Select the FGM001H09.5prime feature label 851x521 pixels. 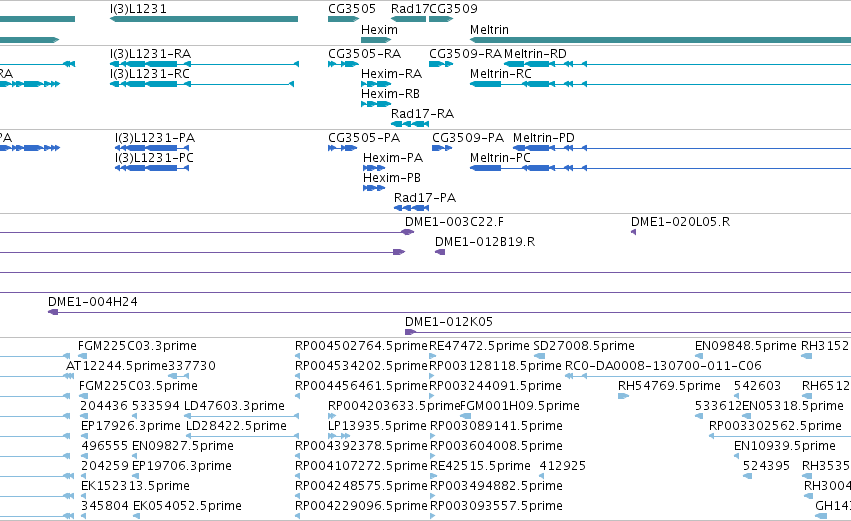(x=520, y=406)
